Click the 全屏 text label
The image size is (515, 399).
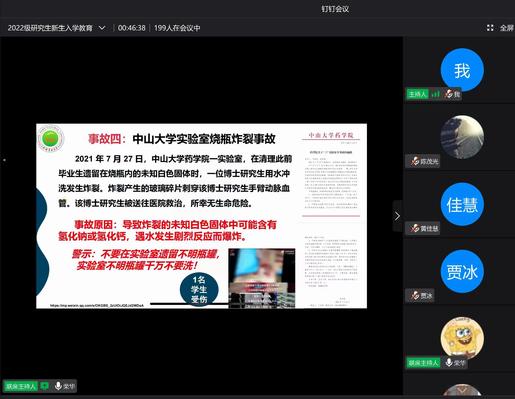(x=506, y=28)
